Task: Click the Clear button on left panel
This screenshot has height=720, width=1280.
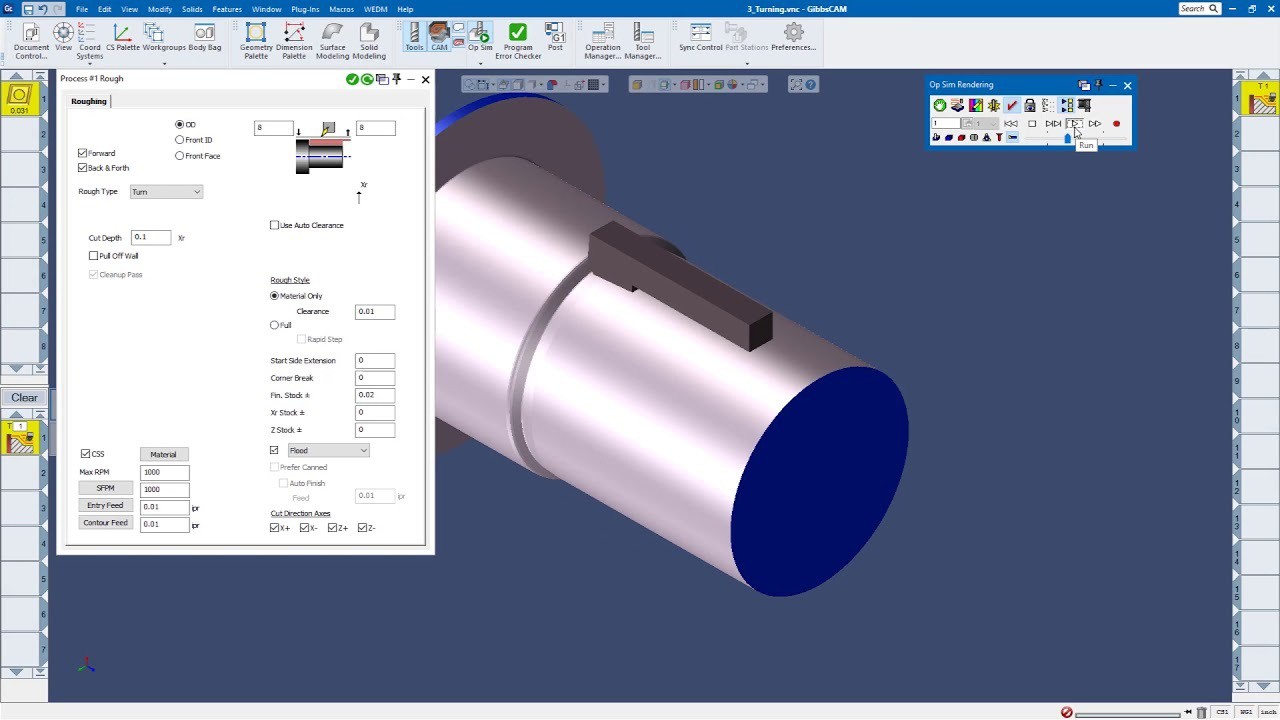Action: click(24, 398)
